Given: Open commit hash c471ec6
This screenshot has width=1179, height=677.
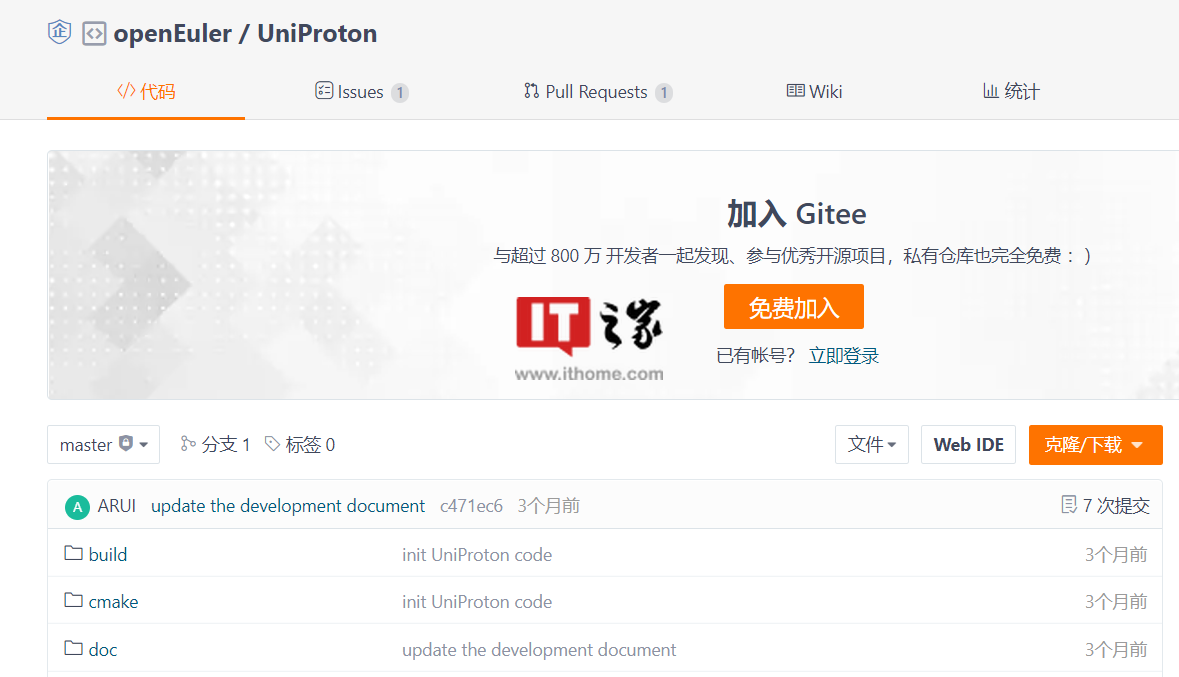Looking at the screenshot, I should pos(471,506).
